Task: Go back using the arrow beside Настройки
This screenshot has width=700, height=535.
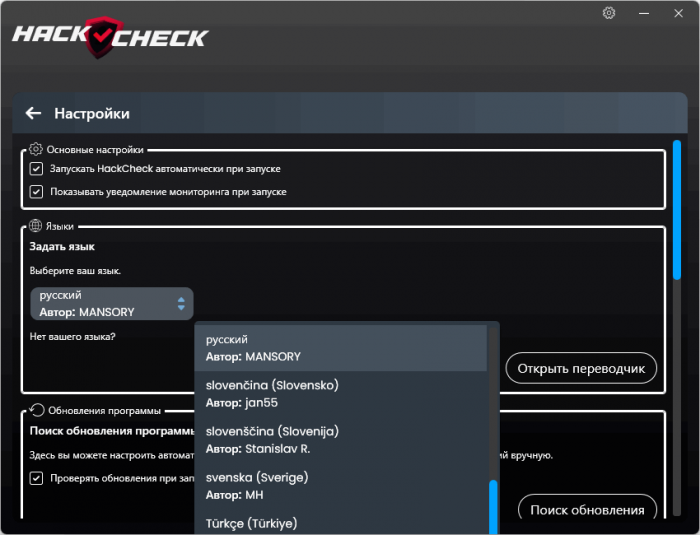Action: tap(33, 113)
